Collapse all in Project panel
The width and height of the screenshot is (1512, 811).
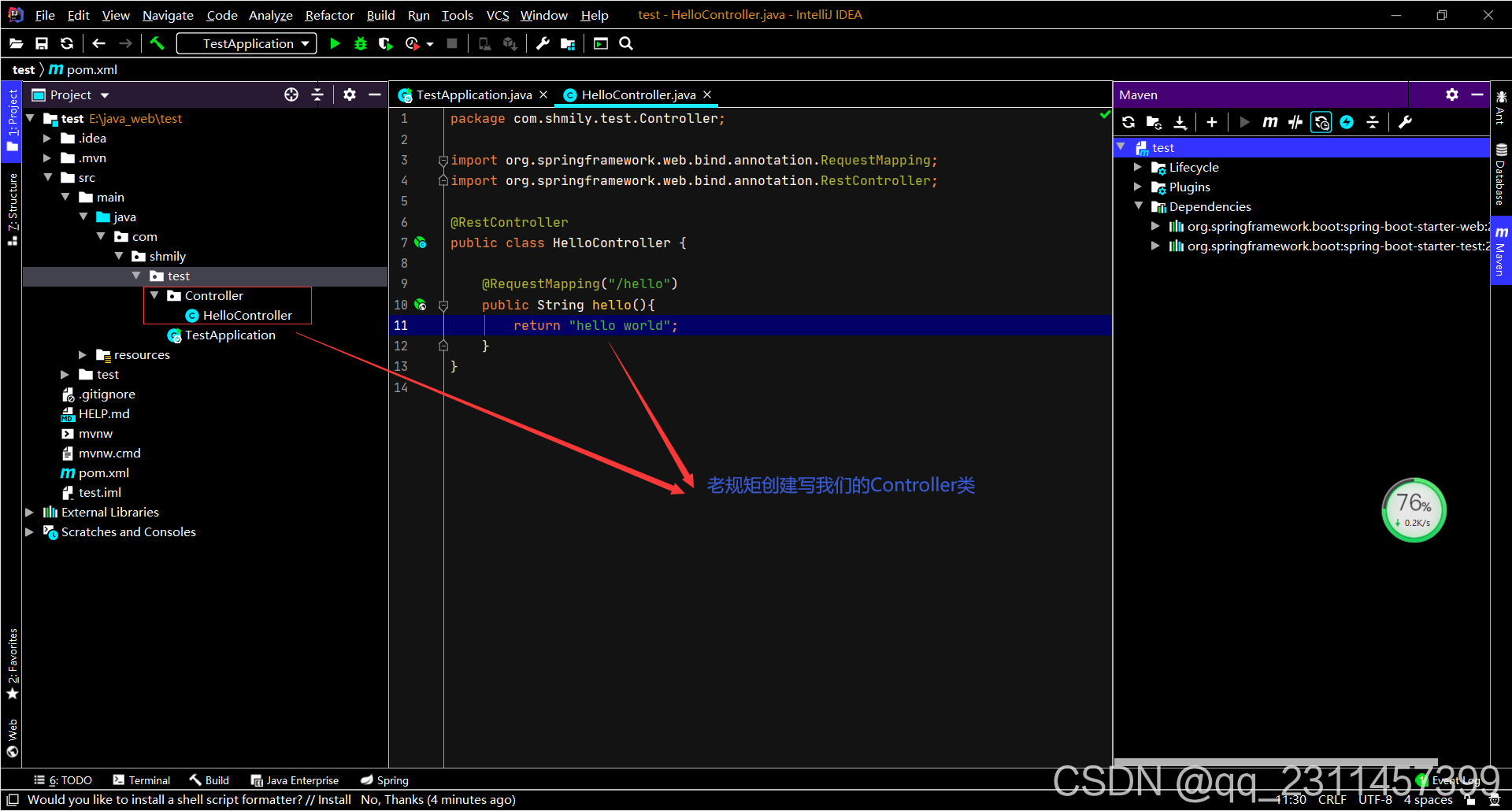317,94
